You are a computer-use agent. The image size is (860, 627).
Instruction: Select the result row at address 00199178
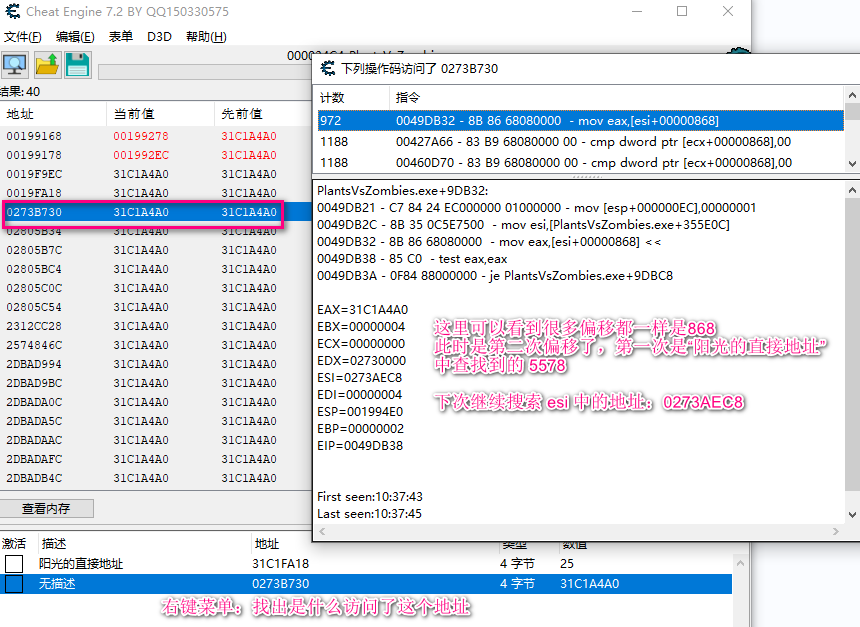tap(156, 155)
